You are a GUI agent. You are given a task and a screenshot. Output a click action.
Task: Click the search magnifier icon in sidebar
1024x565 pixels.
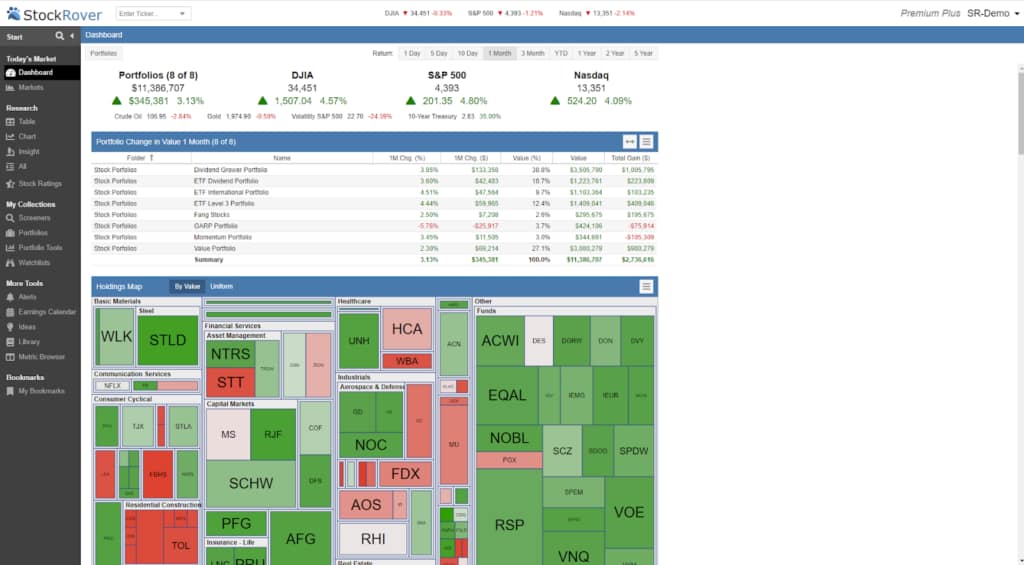[x=59, y=37]
